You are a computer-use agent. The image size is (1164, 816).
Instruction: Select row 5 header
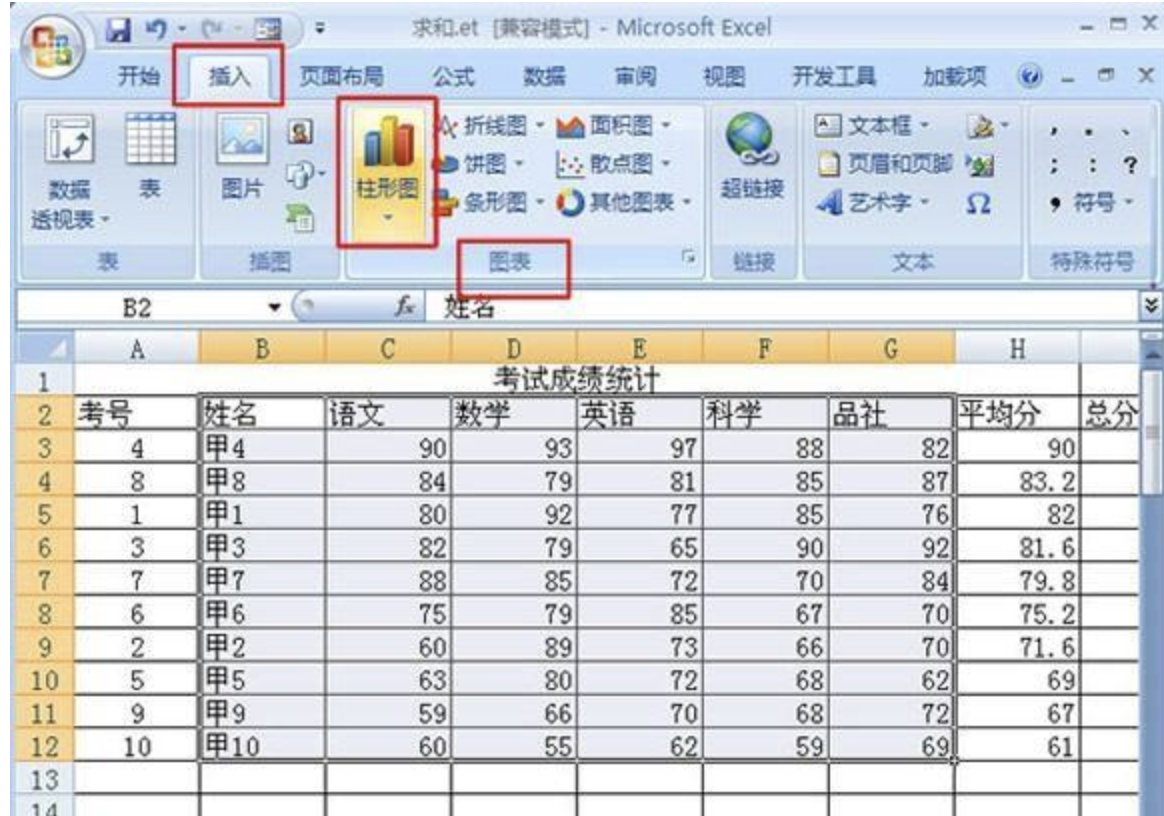point(45,514)
